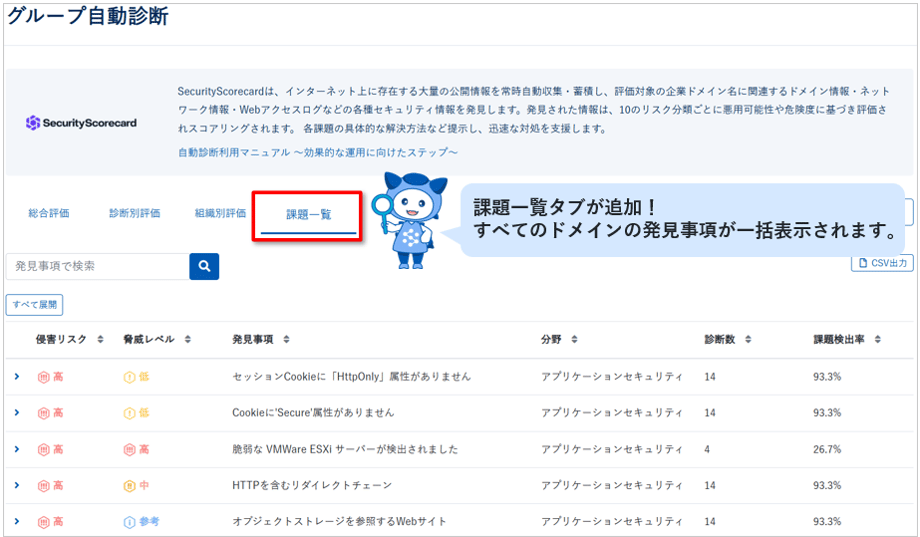The height and width of the screenshot is (537, 920).
Task: Click the 26.7% detection rate value
Action: 827,449
